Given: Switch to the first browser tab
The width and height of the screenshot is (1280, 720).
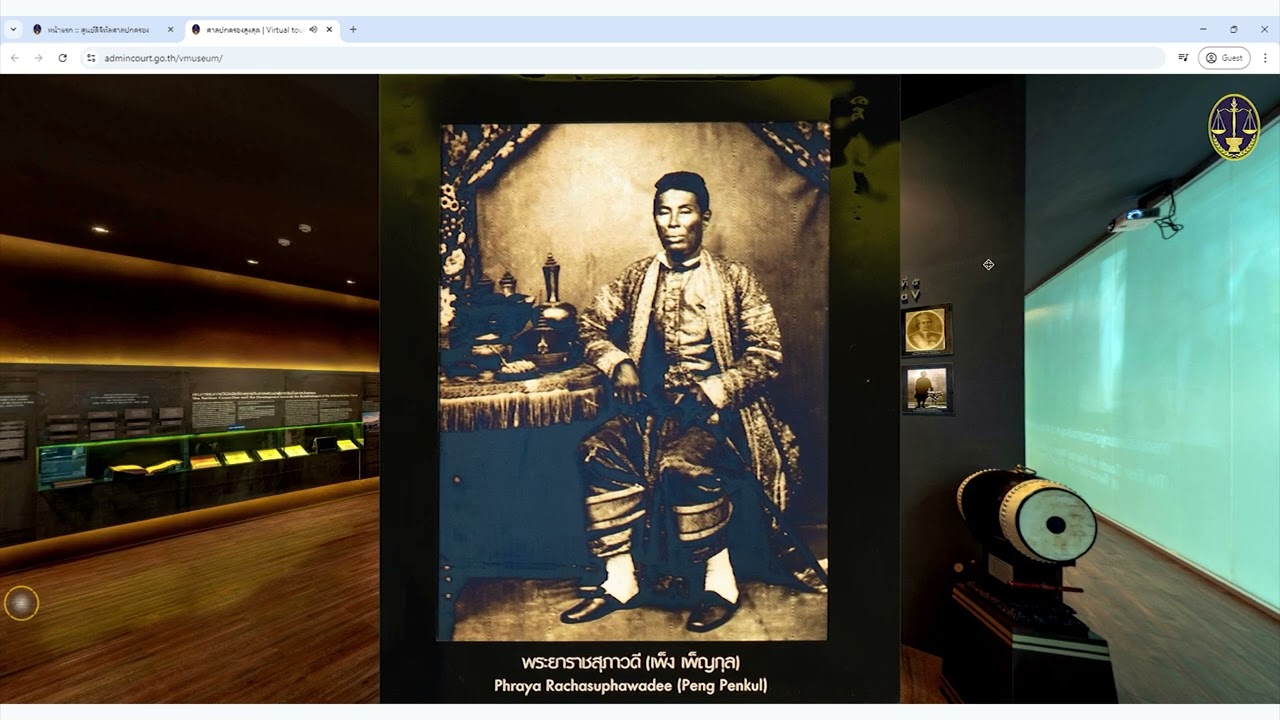Looking at the screenshot, I should 103,30.
